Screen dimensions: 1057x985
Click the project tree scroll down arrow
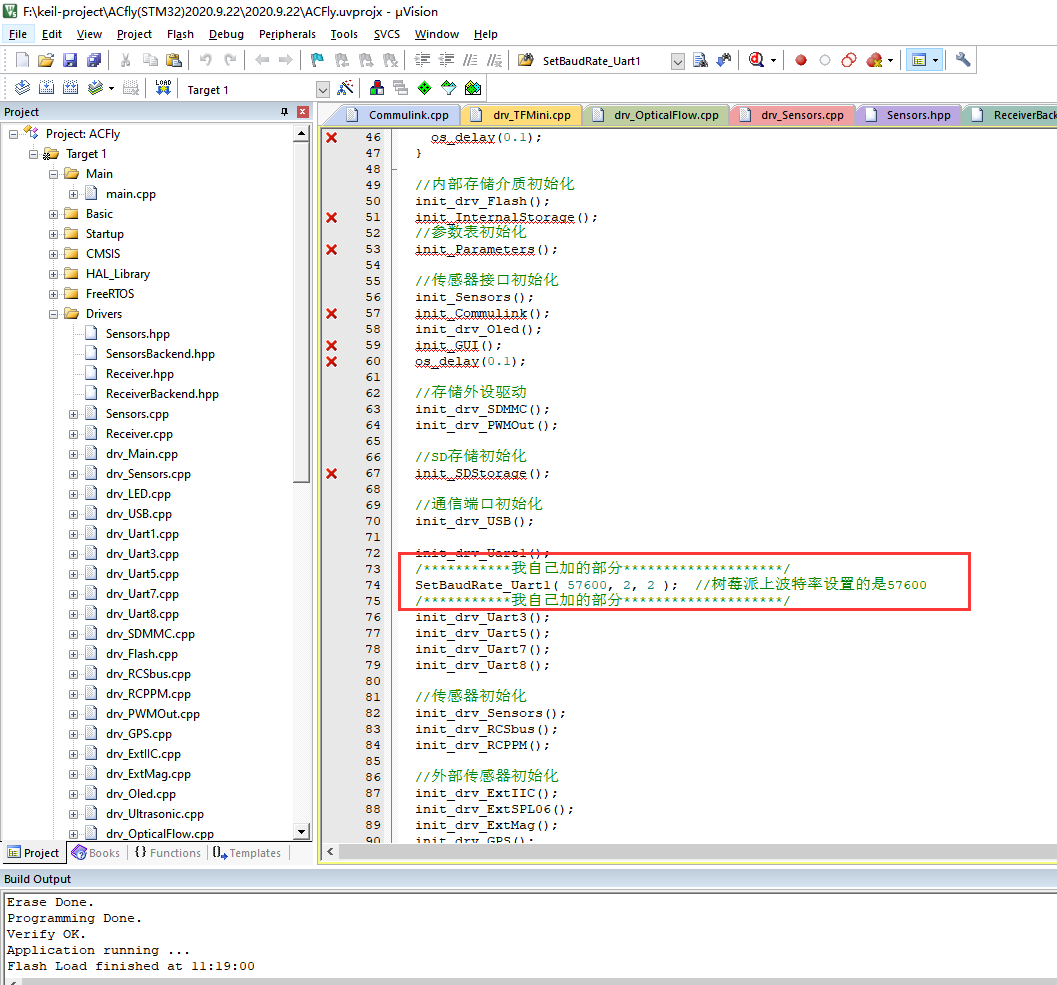pyautogui.click(x=302, y=831)
